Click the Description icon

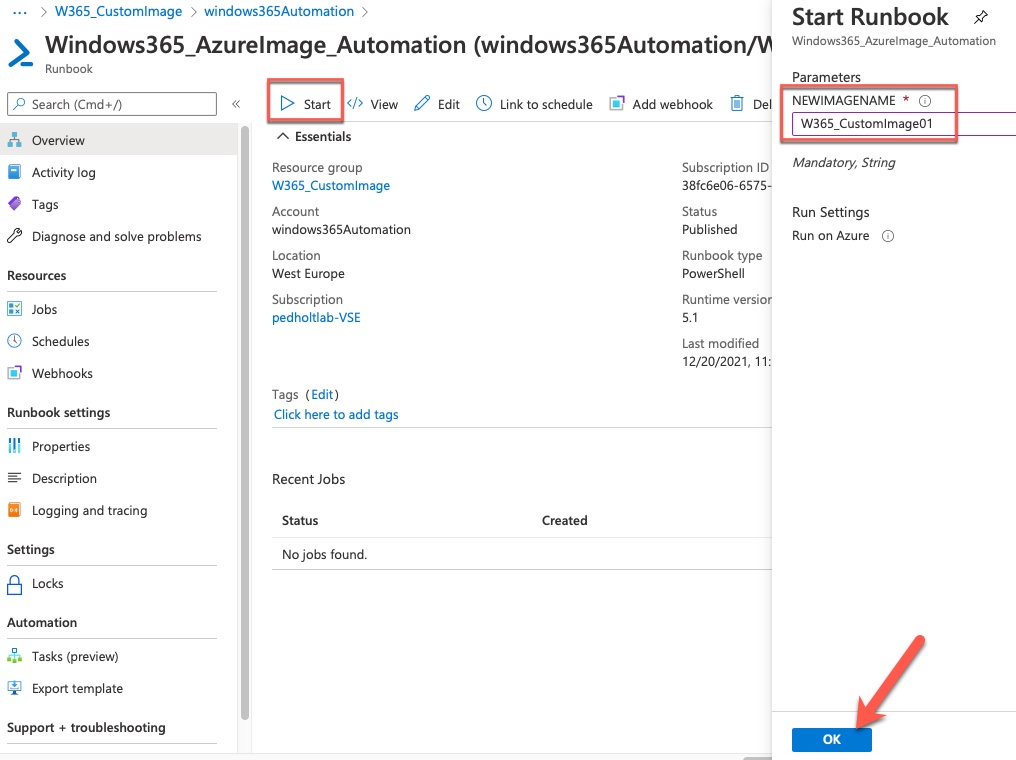tap(14, 478)
